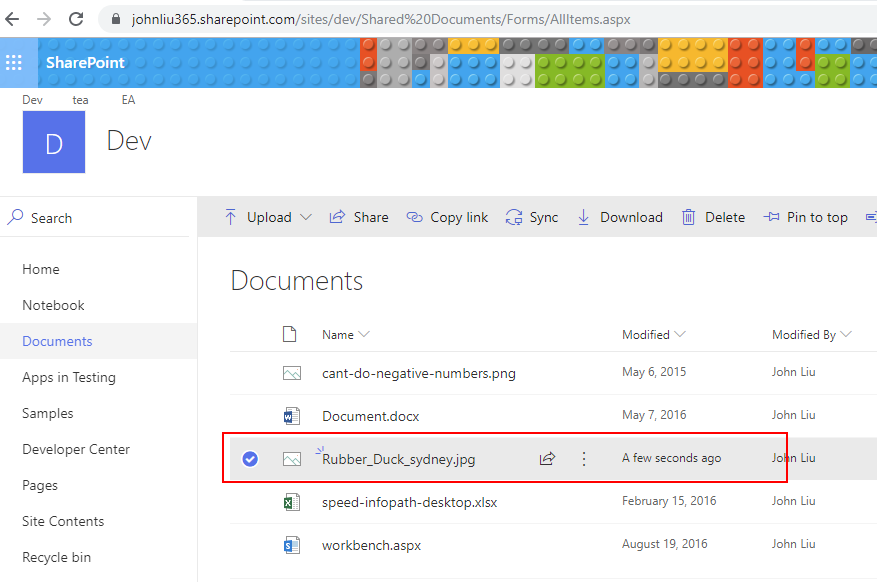
Task: Click the share icon on Rubber_Duck_sydney.jpg row
Action: coord(547,459)
